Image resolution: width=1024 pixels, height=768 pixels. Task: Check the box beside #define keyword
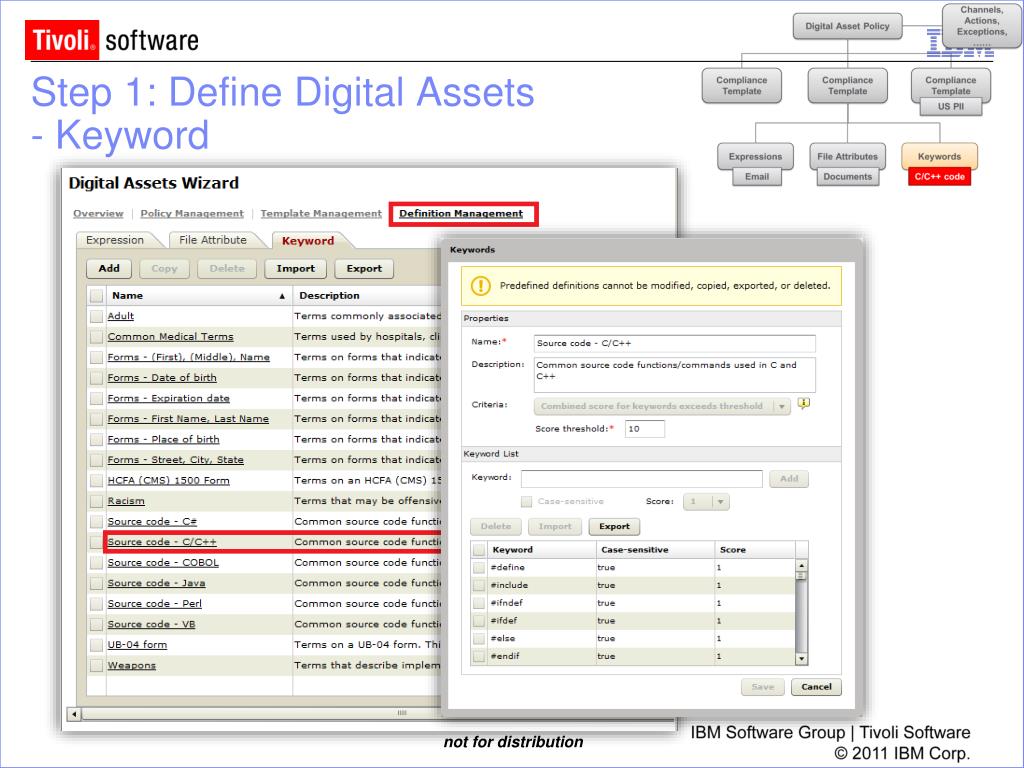click(x=479, y=568)
